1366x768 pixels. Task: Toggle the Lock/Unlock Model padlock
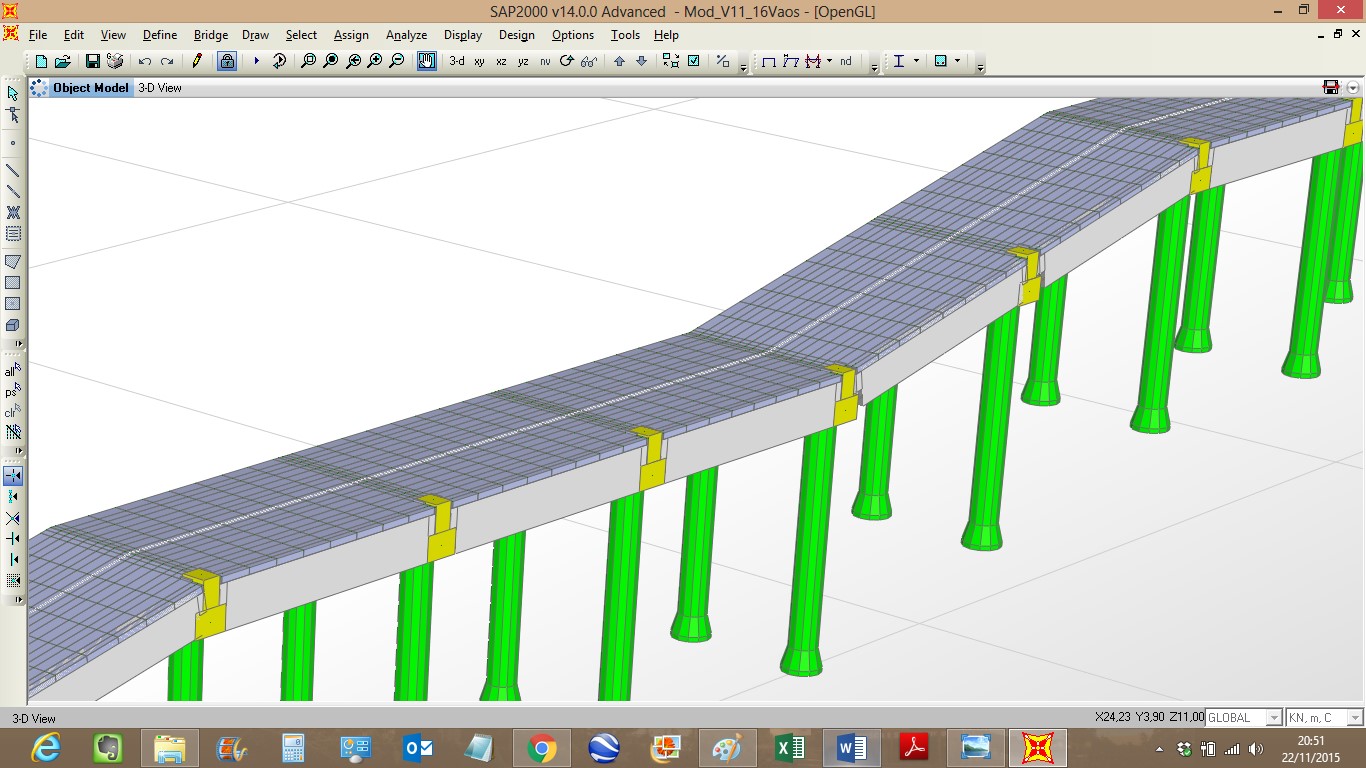[x=227, y=61]
